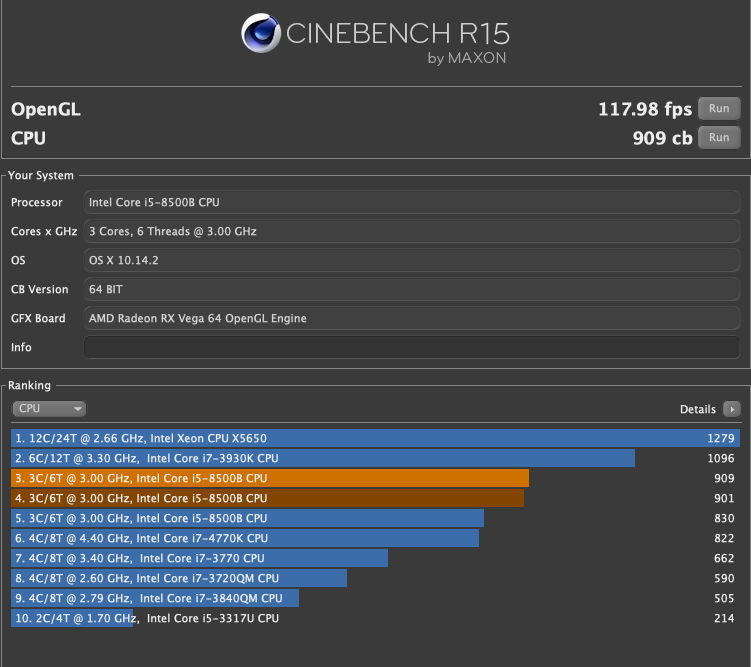Select ranking row 2 Core i7-3930K
Viewport: 751px width, 667px height.
[x=376, y=458]
